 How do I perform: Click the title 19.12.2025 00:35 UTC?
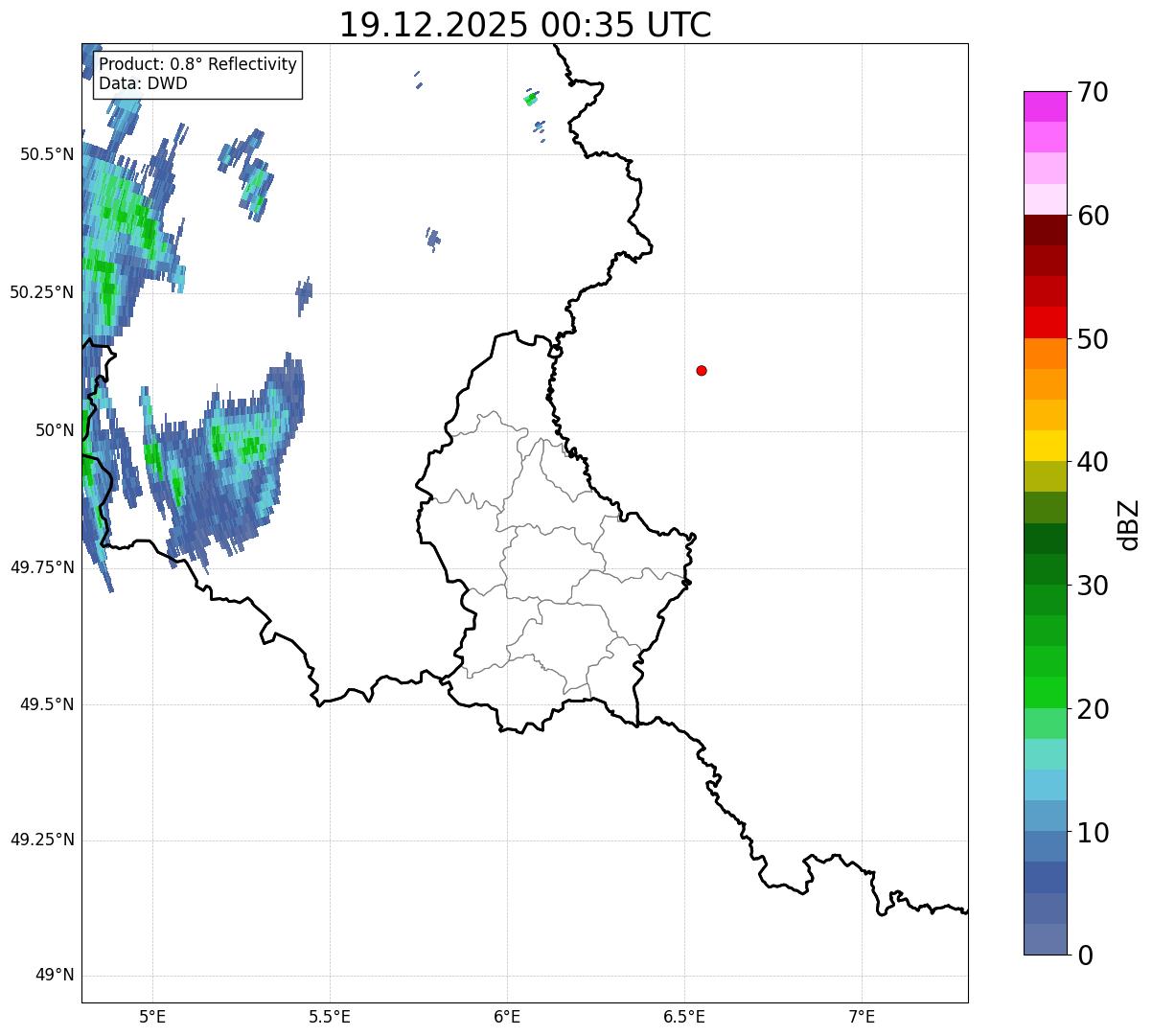point(525,25)
